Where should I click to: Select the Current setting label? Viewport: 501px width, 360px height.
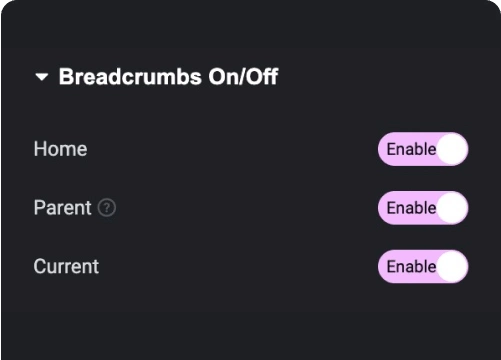coord(66,266)
